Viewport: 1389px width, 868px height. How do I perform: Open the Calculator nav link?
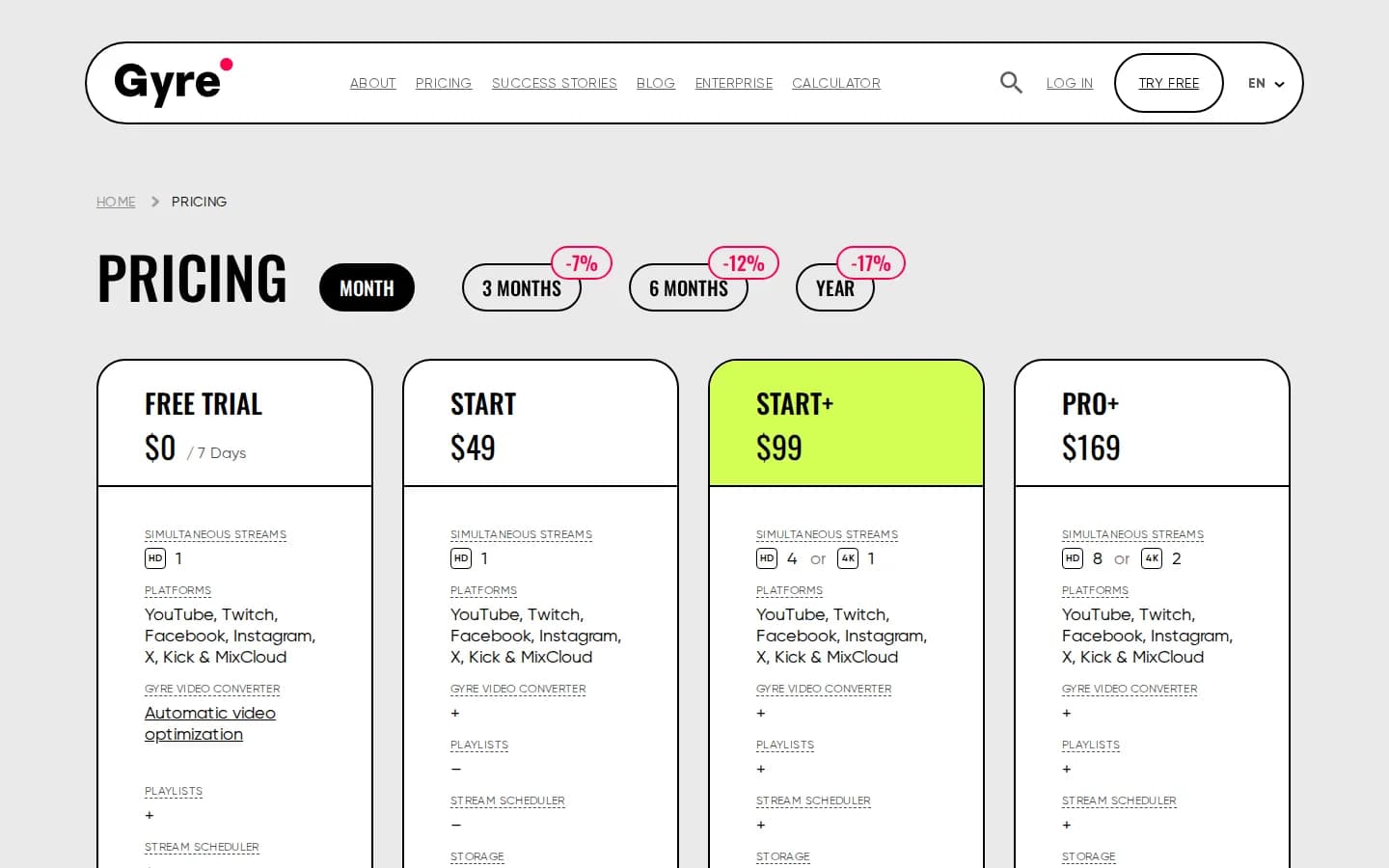pyautogui.click(x=836, y=83)
